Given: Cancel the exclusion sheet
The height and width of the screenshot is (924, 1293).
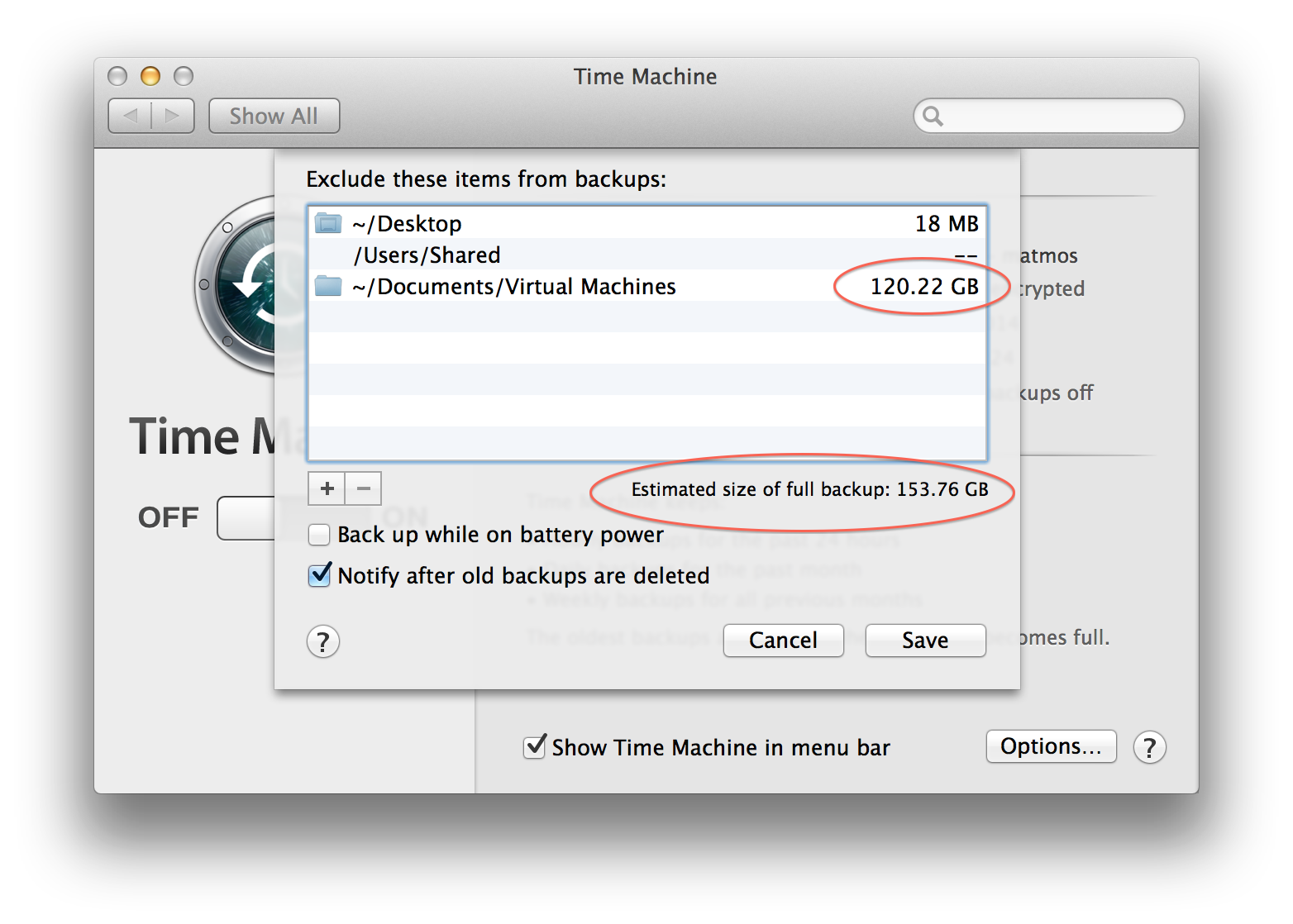Looking at the screenshot, I should tap(783, 641).
